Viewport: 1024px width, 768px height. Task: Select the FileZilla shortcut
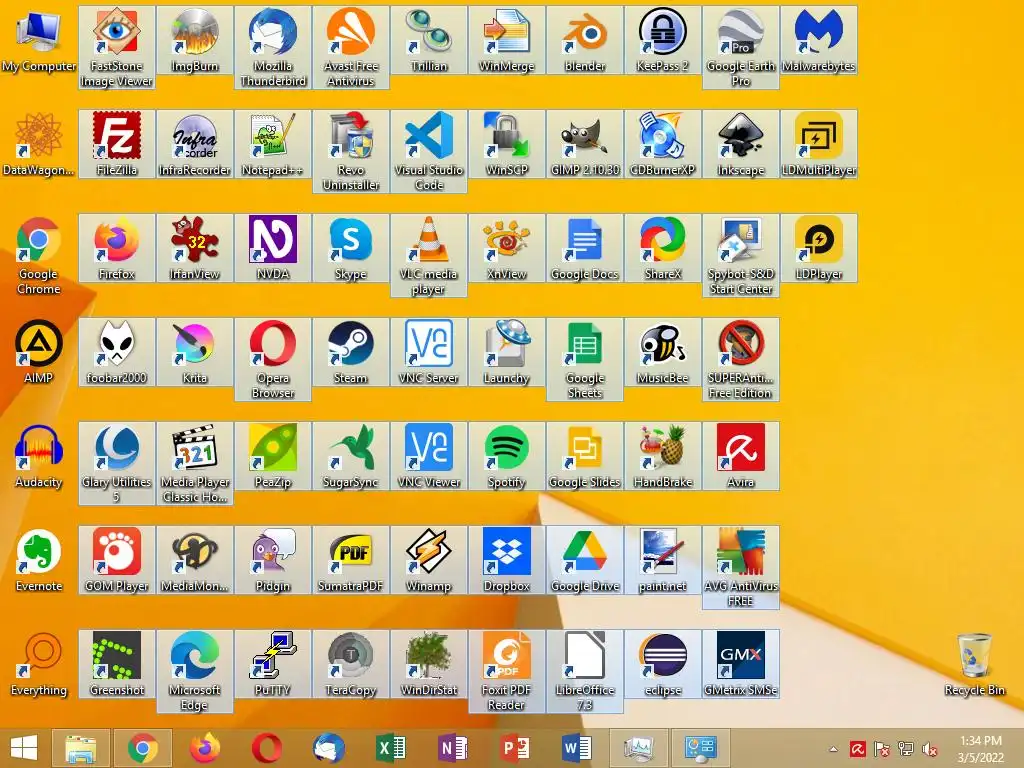[116, 144]
